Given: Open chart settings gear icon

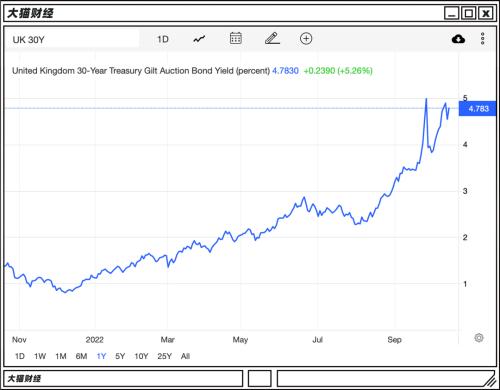Looking at the screenshot, I should tap(479, 338).
